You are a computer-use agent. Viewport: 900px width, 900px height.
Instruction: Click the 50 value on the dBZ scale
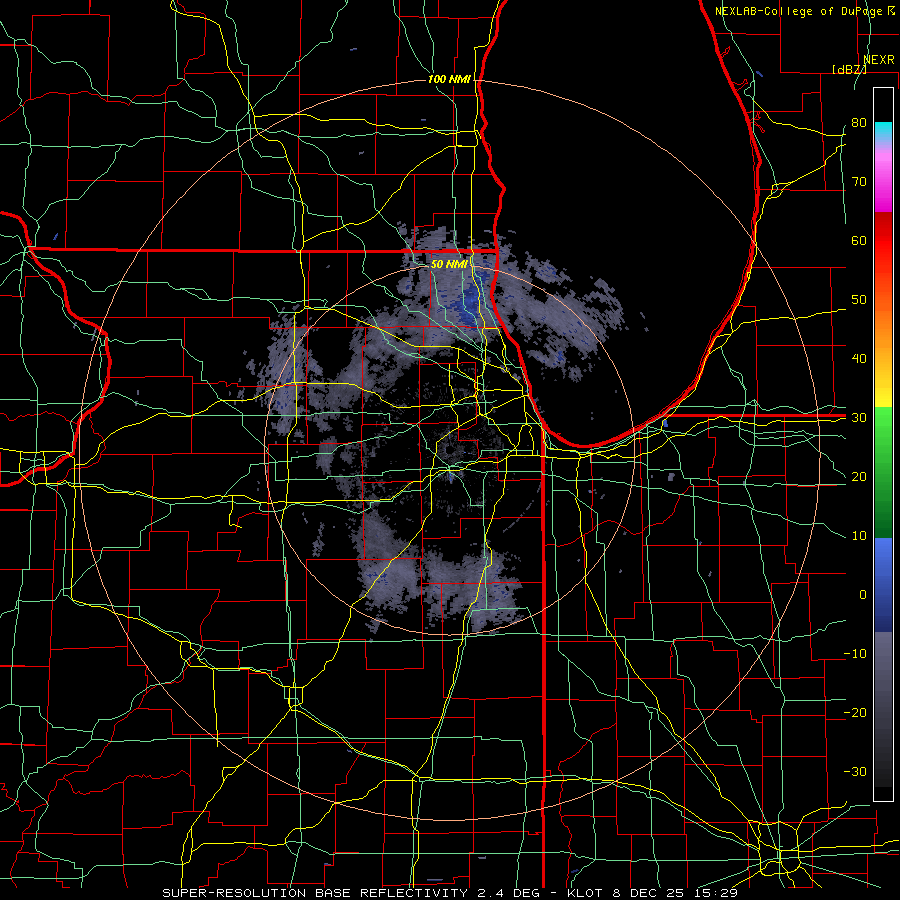[859, 300]
